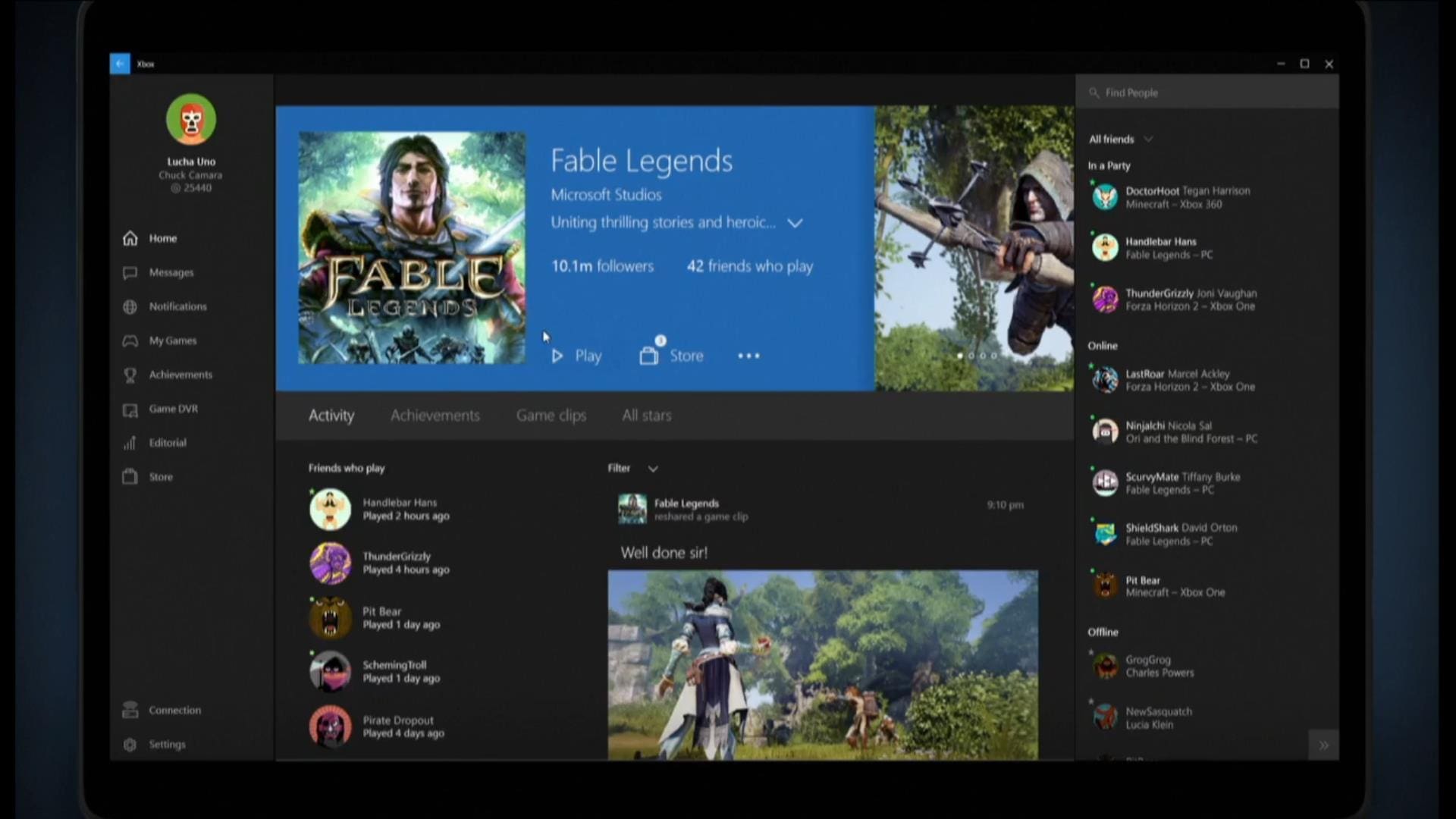The width and height of the screenshot is (1456, 819).
Task: Click the 10.1m followers link
Action: point(602,266)
